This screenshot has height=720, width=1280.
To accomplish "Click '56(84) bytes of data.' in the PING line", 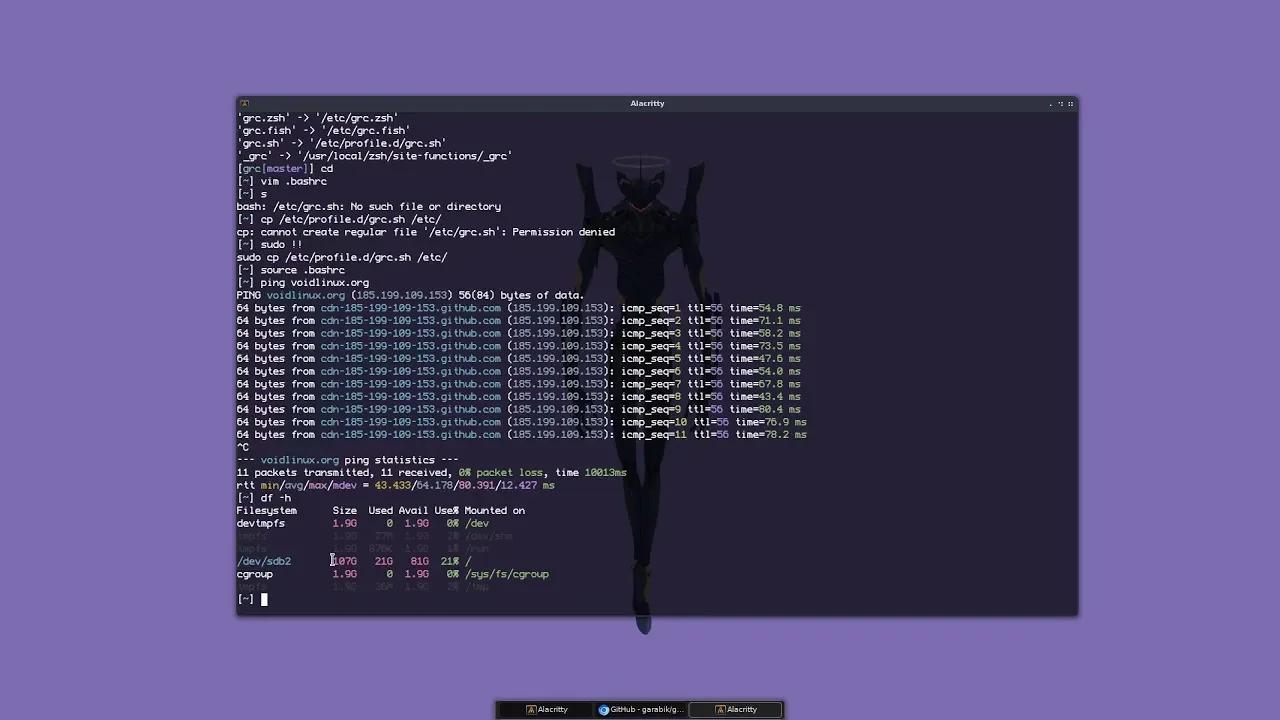I will [x=521, y=296].
